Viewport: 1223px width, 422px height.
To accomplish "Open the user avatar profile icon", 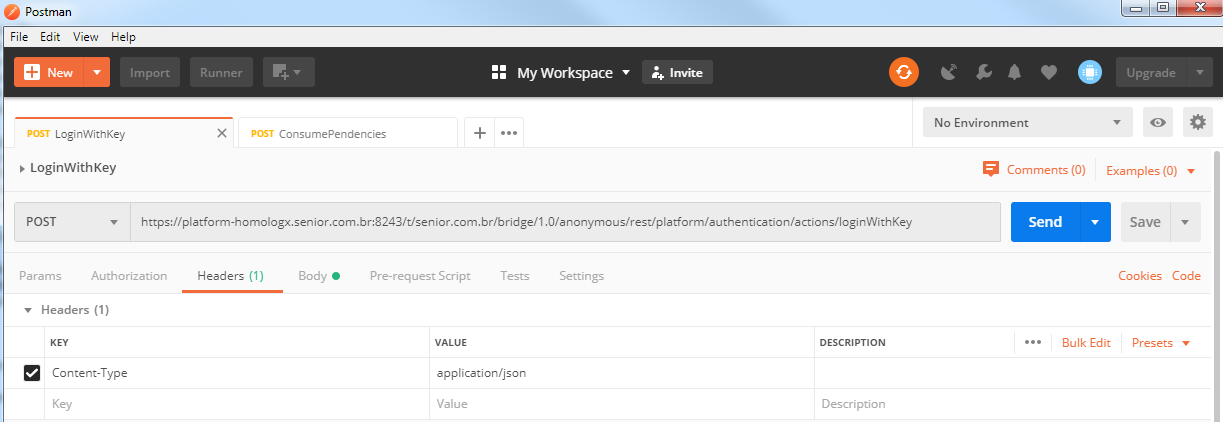I will click(1089, 72).
